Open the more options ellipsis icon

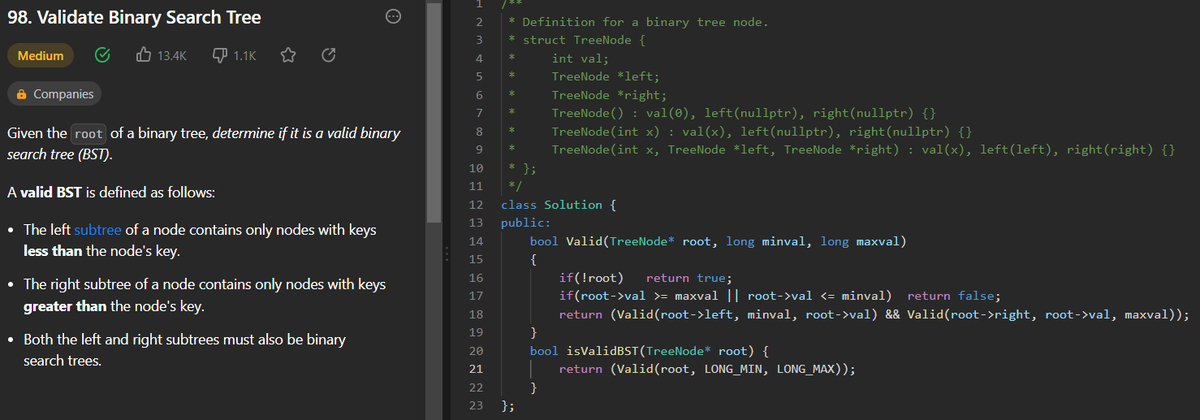point(395,18)
